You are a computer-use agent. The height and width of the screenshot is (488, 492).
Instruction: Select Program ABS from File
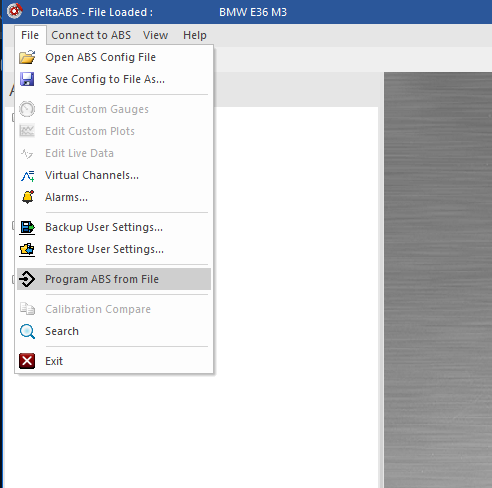[114, 279]
